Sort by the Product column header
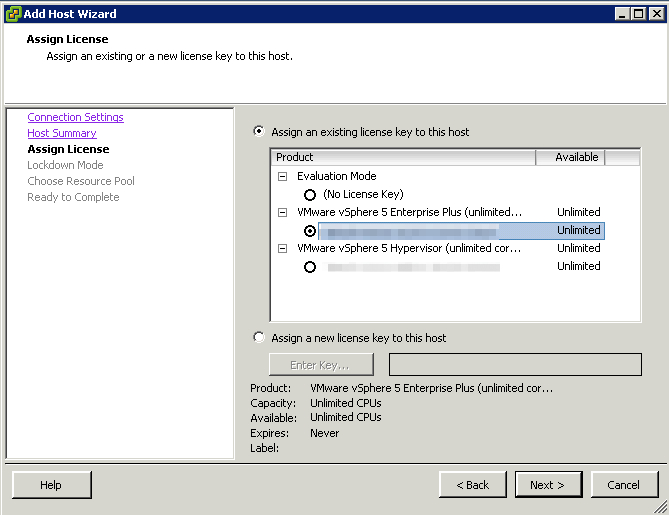This screenshot has width=669, height=515. (x=403, y=157)
